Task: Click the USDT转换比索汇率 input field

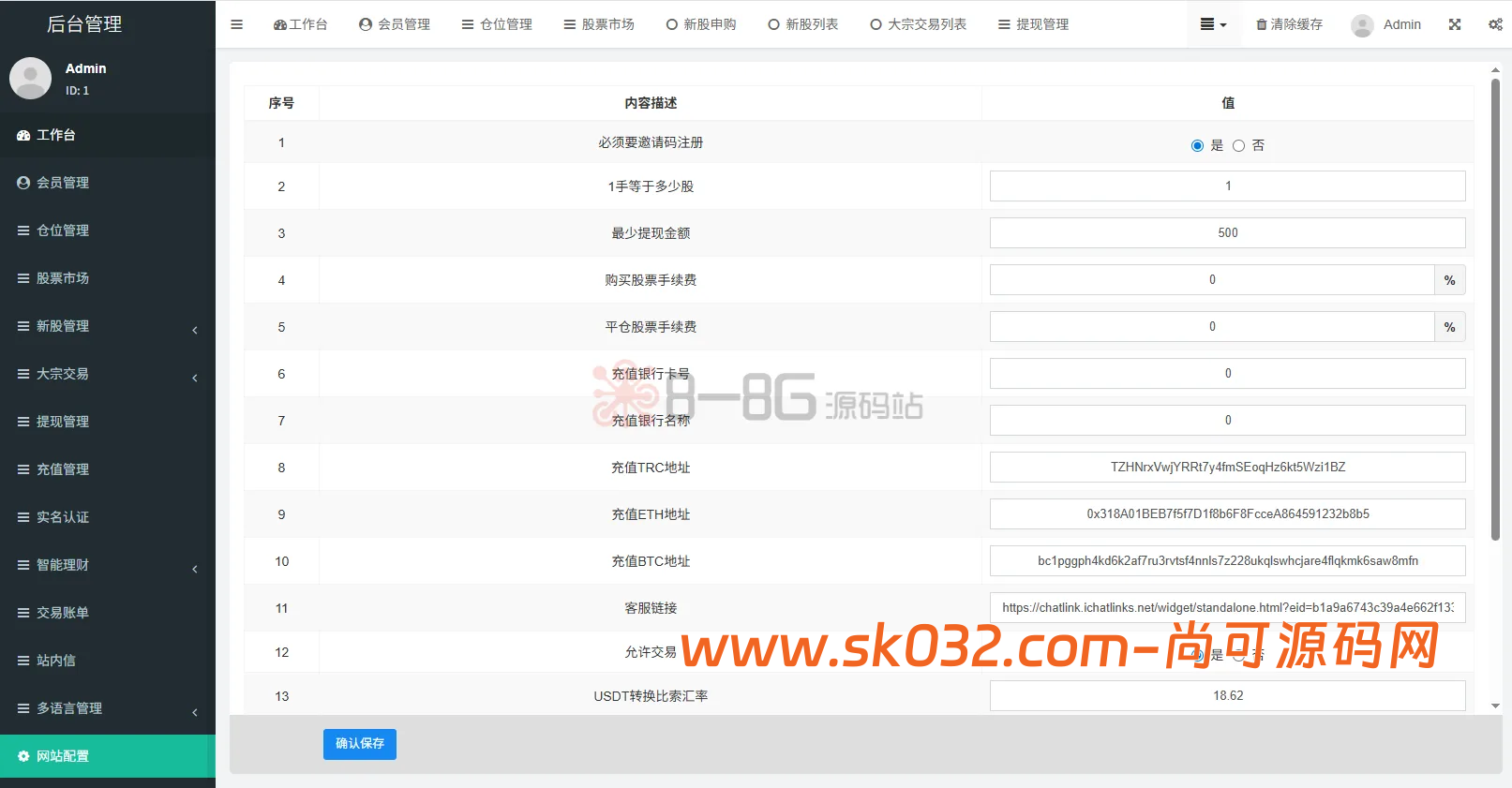Action: [1228, 696]
